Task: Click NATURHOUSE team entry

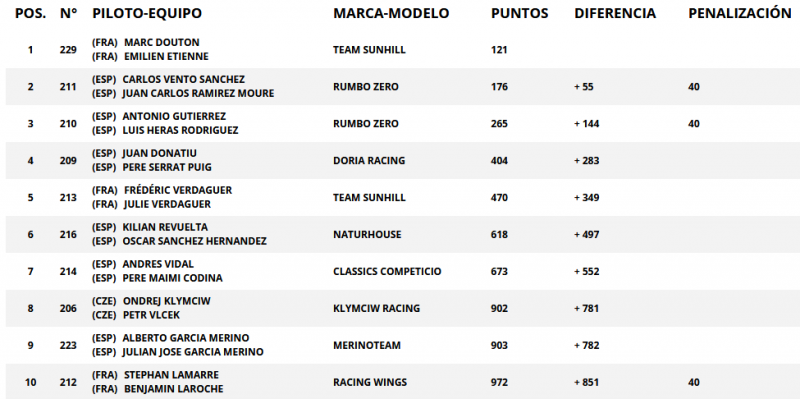Action: coord(367,235)
